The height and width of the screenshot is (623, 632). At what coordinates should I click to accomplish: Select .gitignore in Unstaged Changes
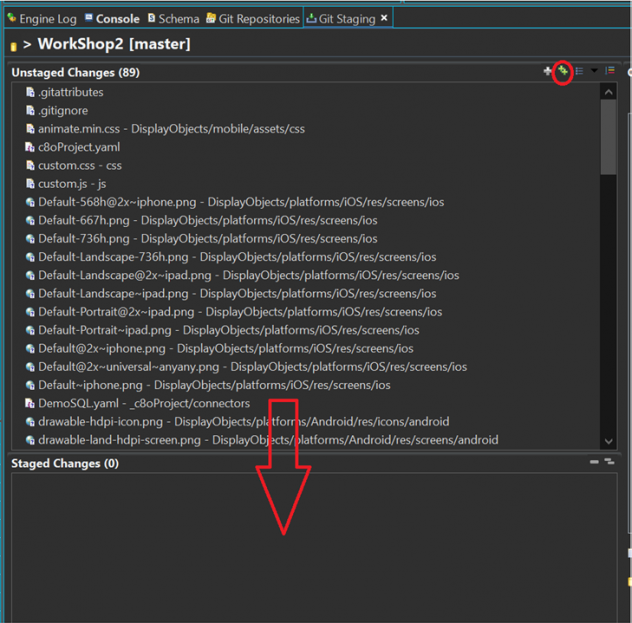coord(63,110)
